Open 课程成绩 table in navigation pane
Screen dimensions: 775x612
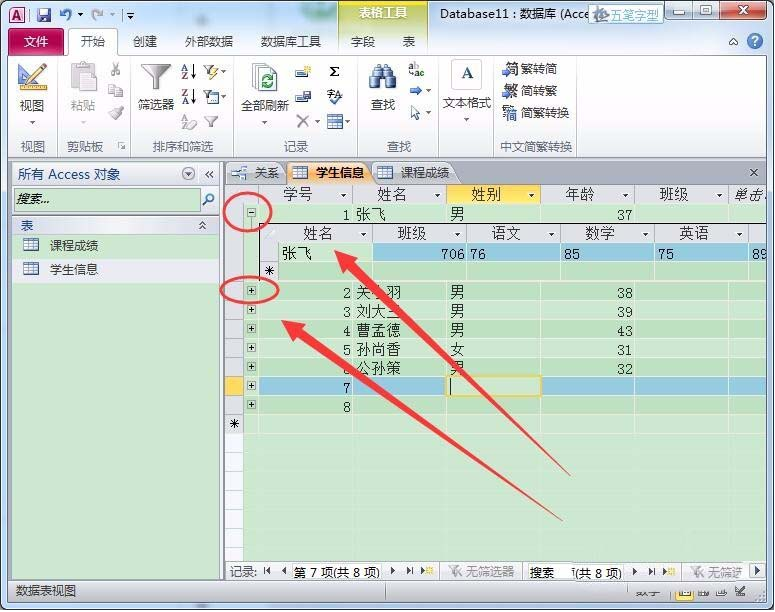point(74,246)
